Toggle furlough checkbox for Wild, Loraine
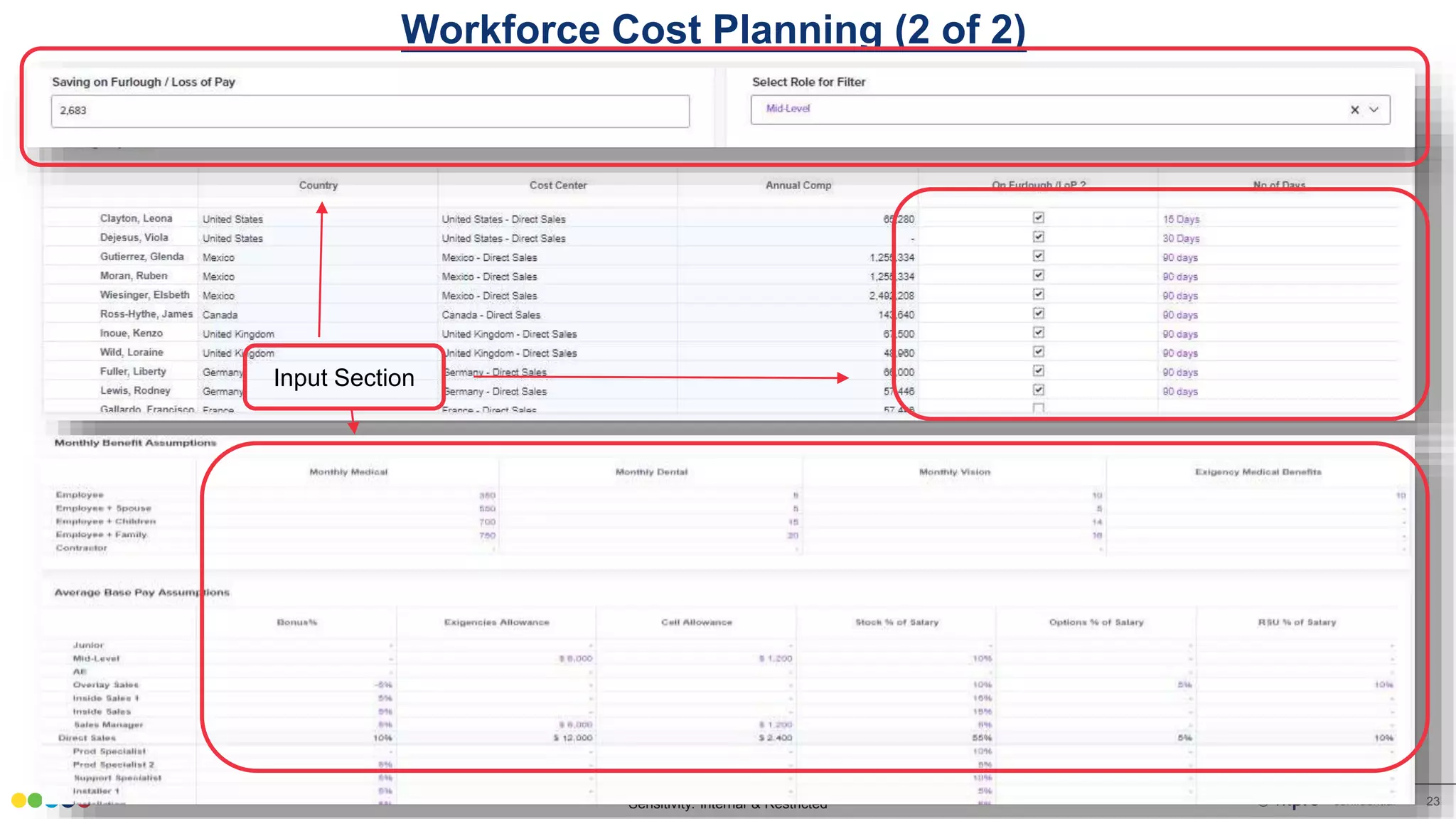This screenshot has height=819, width=1456. [x=1038, y=352]
